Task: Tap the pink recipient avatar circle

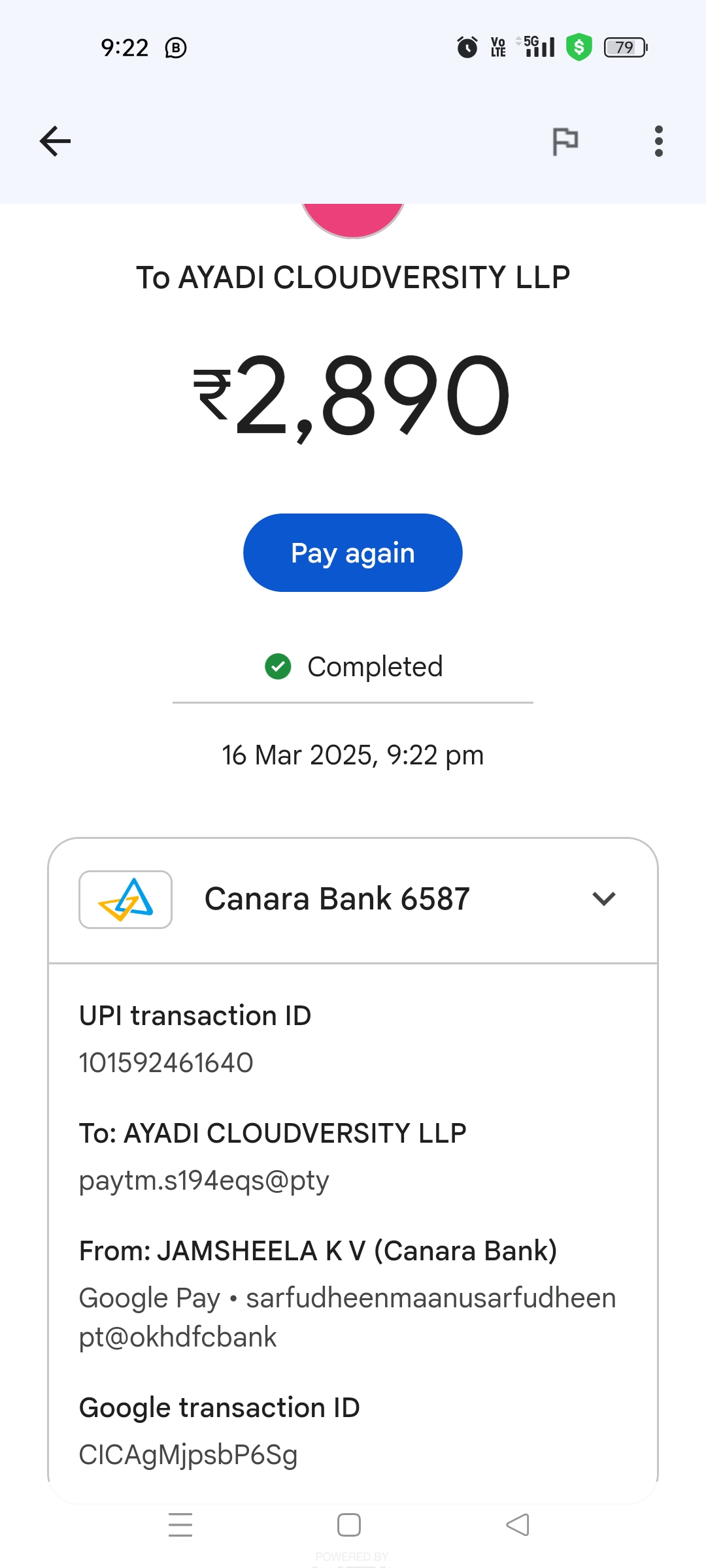Action: [x=353, y=220]
